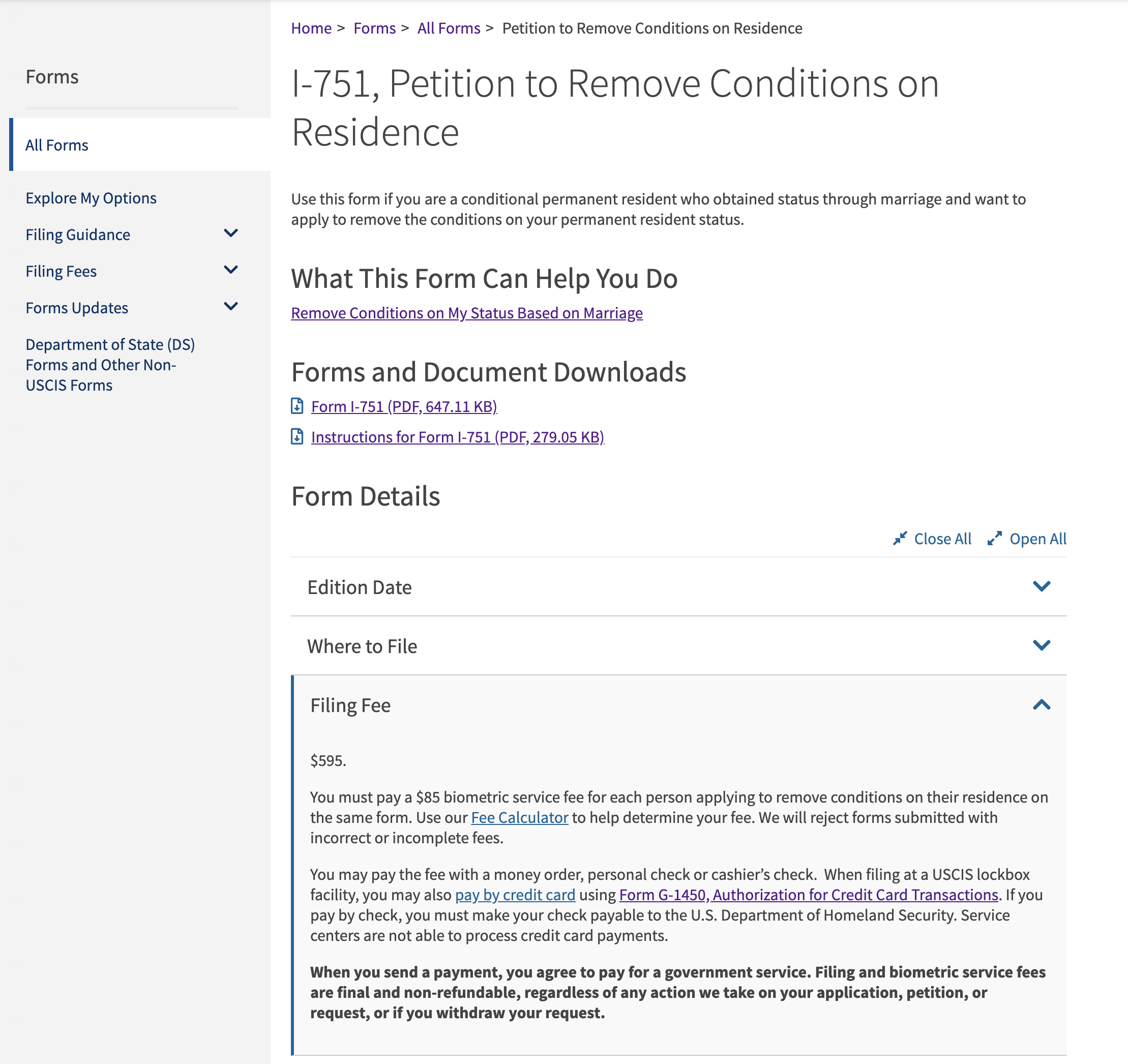Open Explore My Options sidebar item
This screenshot has width=1128, height=1064.
(91, 198)
